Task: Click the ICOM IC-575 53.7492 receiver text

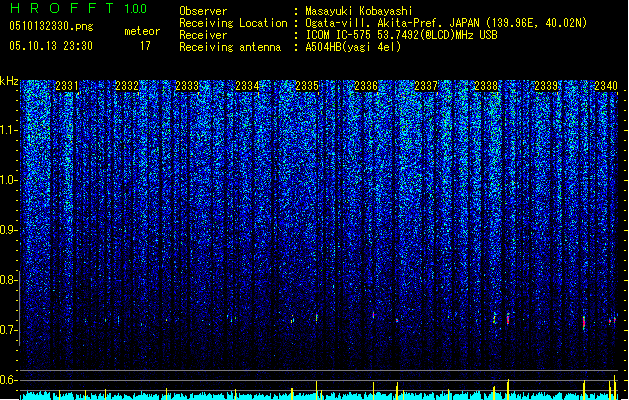Action: (x=401, y=35)
